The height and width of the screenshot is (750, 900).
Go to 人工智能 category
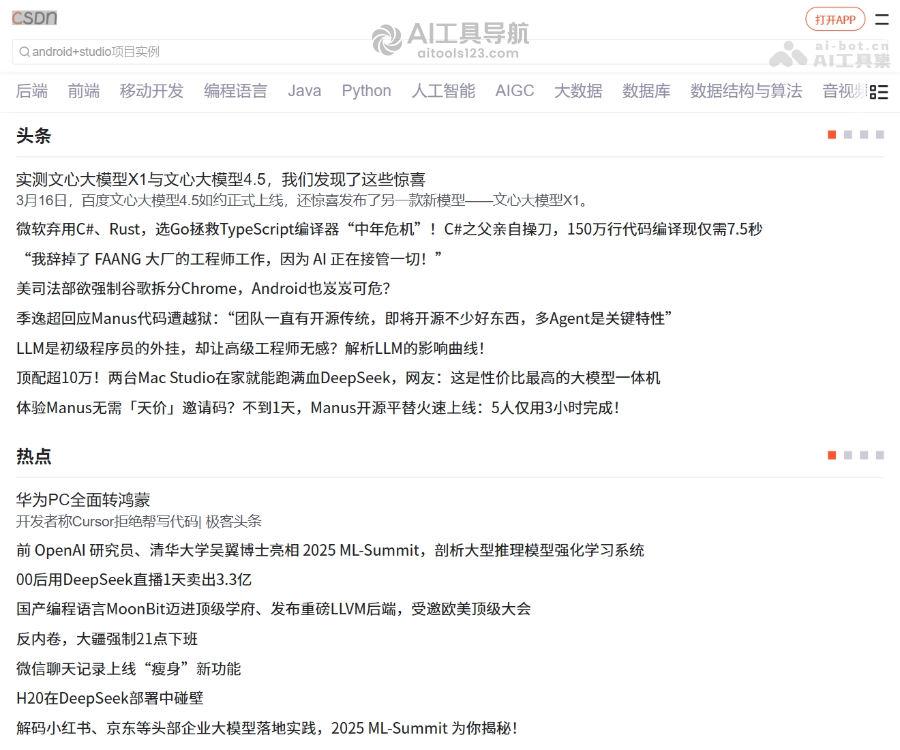[443, 91]
